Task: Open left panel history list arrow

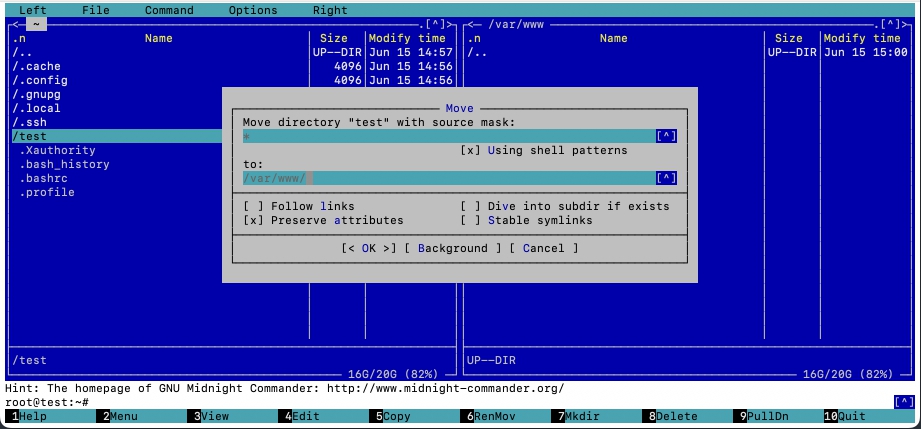Action: [x=435, y=25]
